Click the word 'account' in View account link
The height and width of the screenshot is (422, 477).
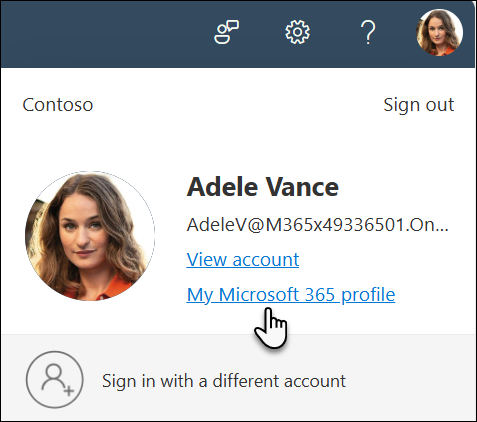[266, 259]
